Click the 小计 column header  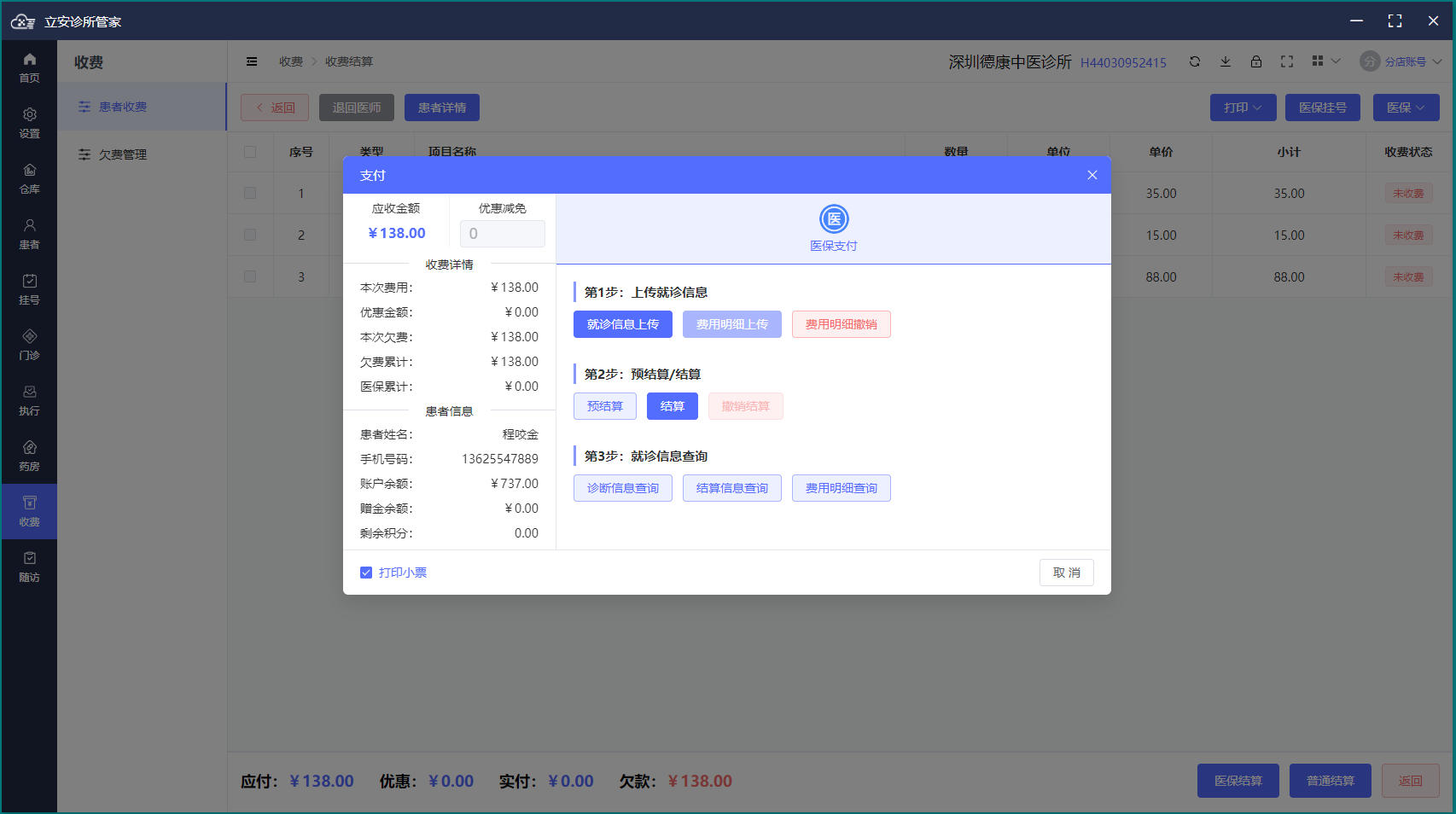1289,152
